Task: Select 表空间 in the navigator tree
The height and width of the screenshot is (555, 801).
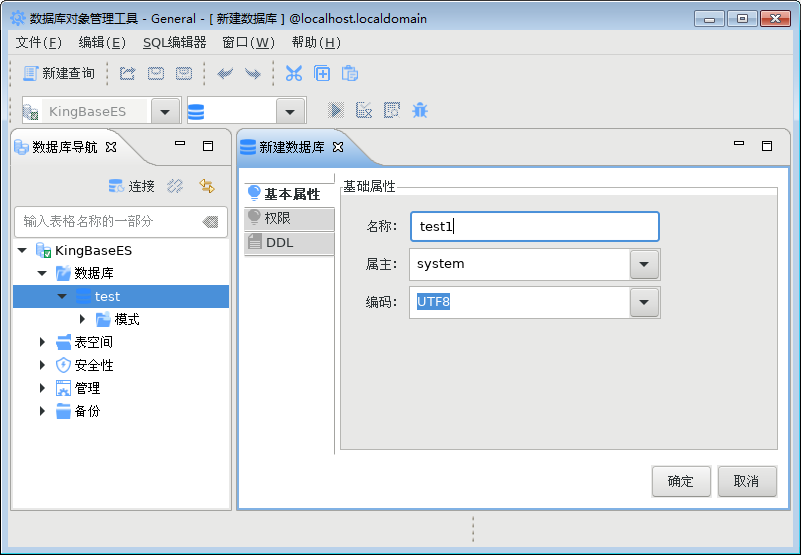Action: pos(93,342)
